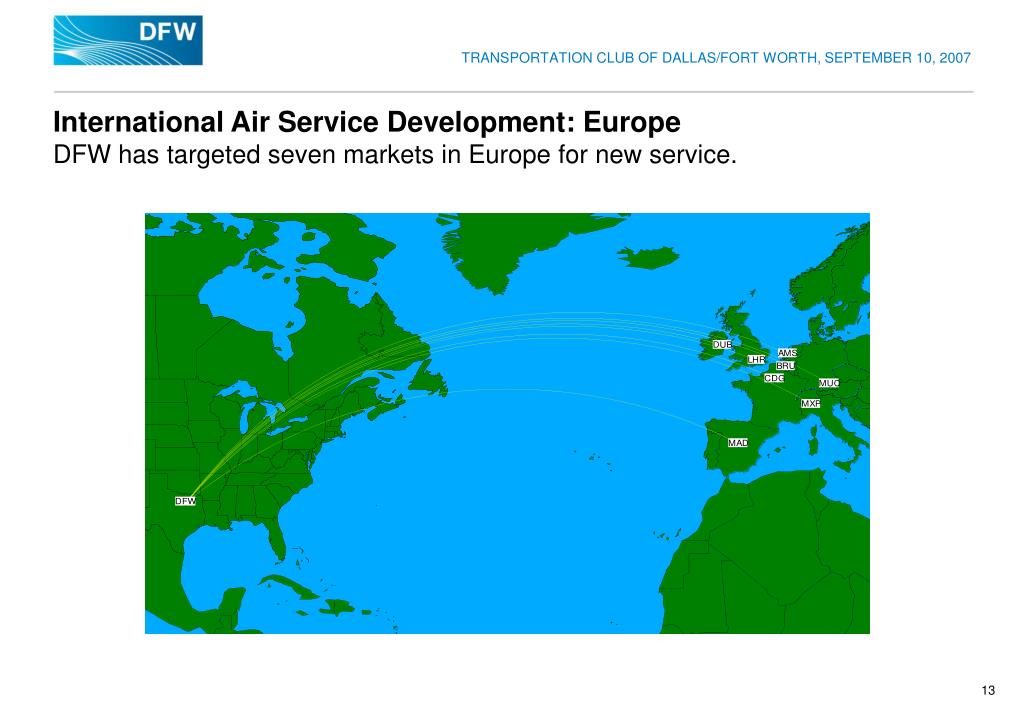Select the header text 'TRANSPORTATION CLUB OF DALLAS/FORT WORTH, SEPTEMBER 10, 2007'
1023x716 pixels.
pos(716,58)
